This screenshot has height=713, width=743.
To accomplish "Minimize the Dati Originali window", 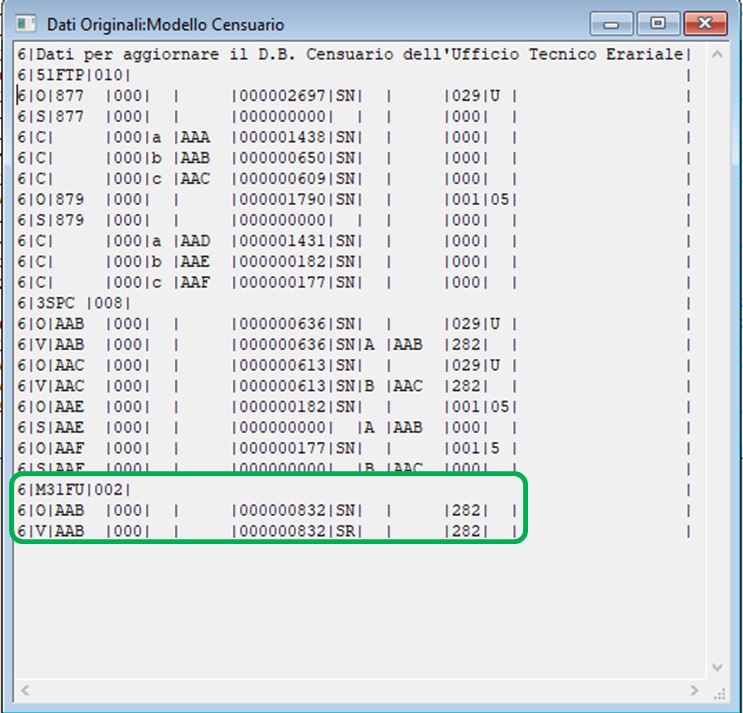I will [611, 22].
